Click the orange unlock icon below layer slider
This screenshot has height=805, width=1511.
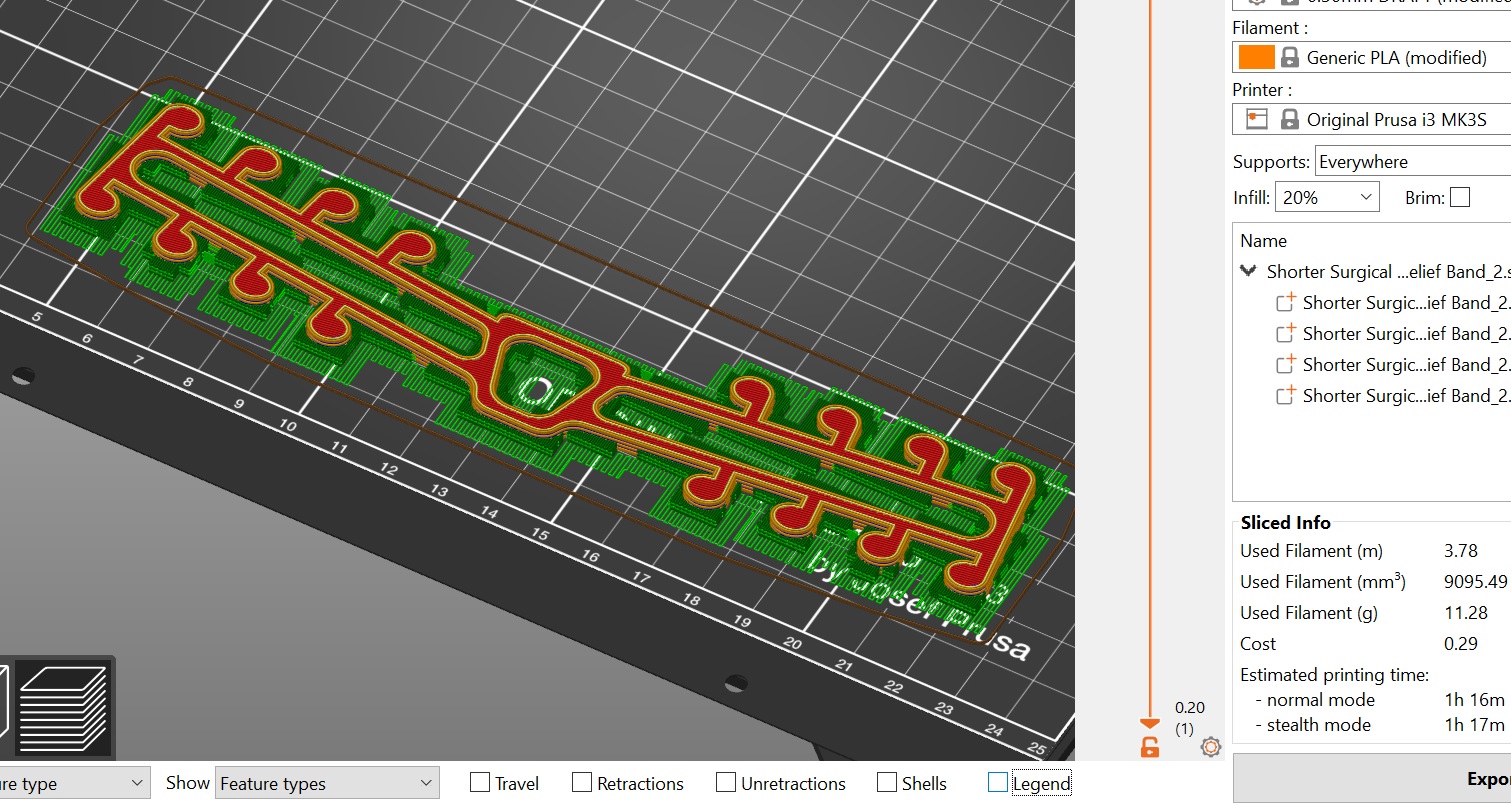point(1150,746)
